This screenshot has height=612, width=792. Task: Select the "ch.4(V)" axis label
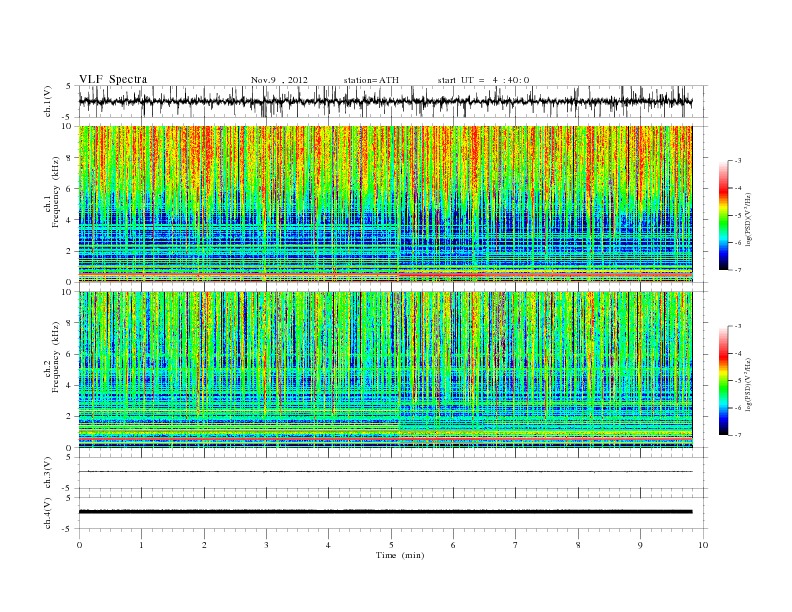pos(48,513)
